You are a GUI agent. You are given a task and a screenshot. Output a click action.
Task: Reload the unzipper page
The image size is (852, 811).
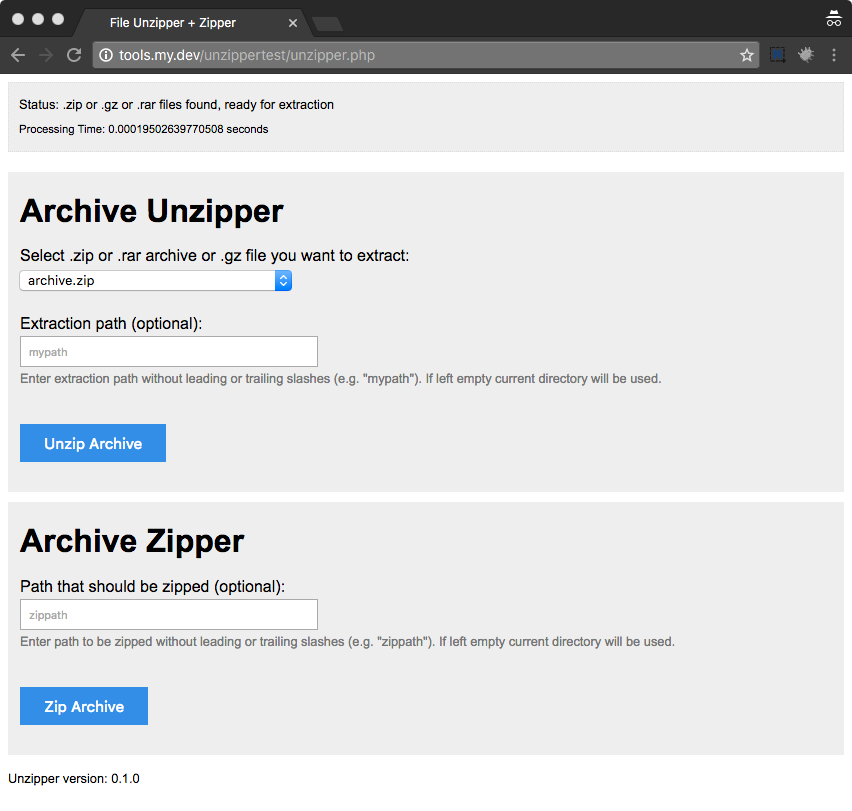(x=73, y=55)
